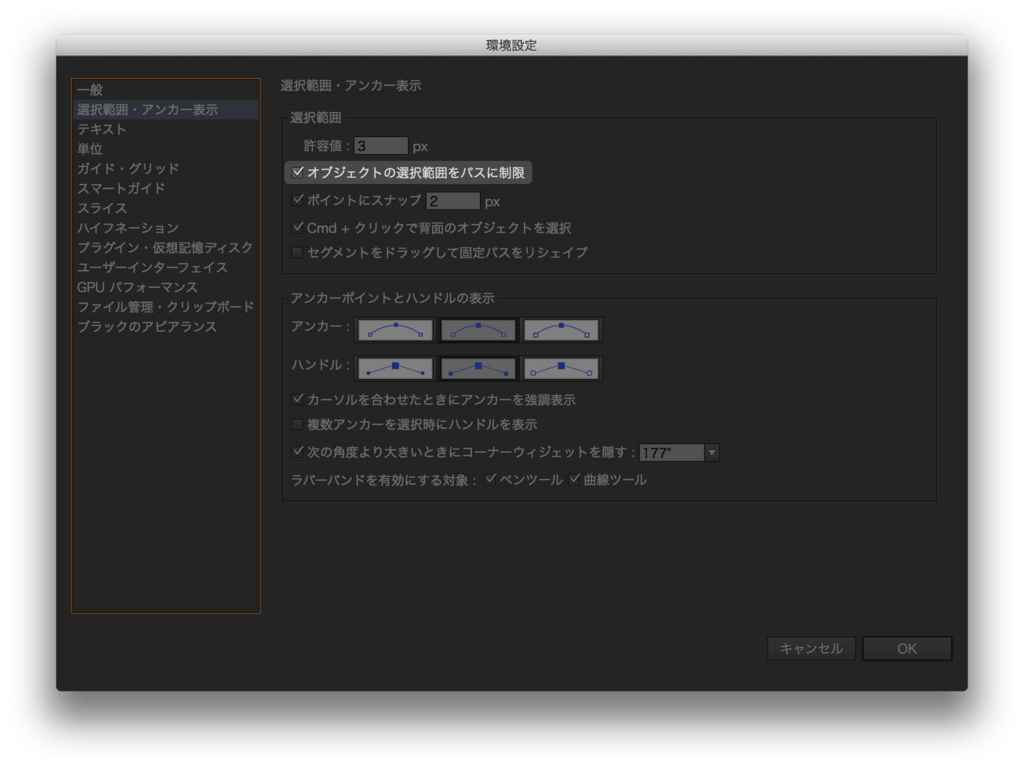Click the 許容値 value field

pos(383,144)
